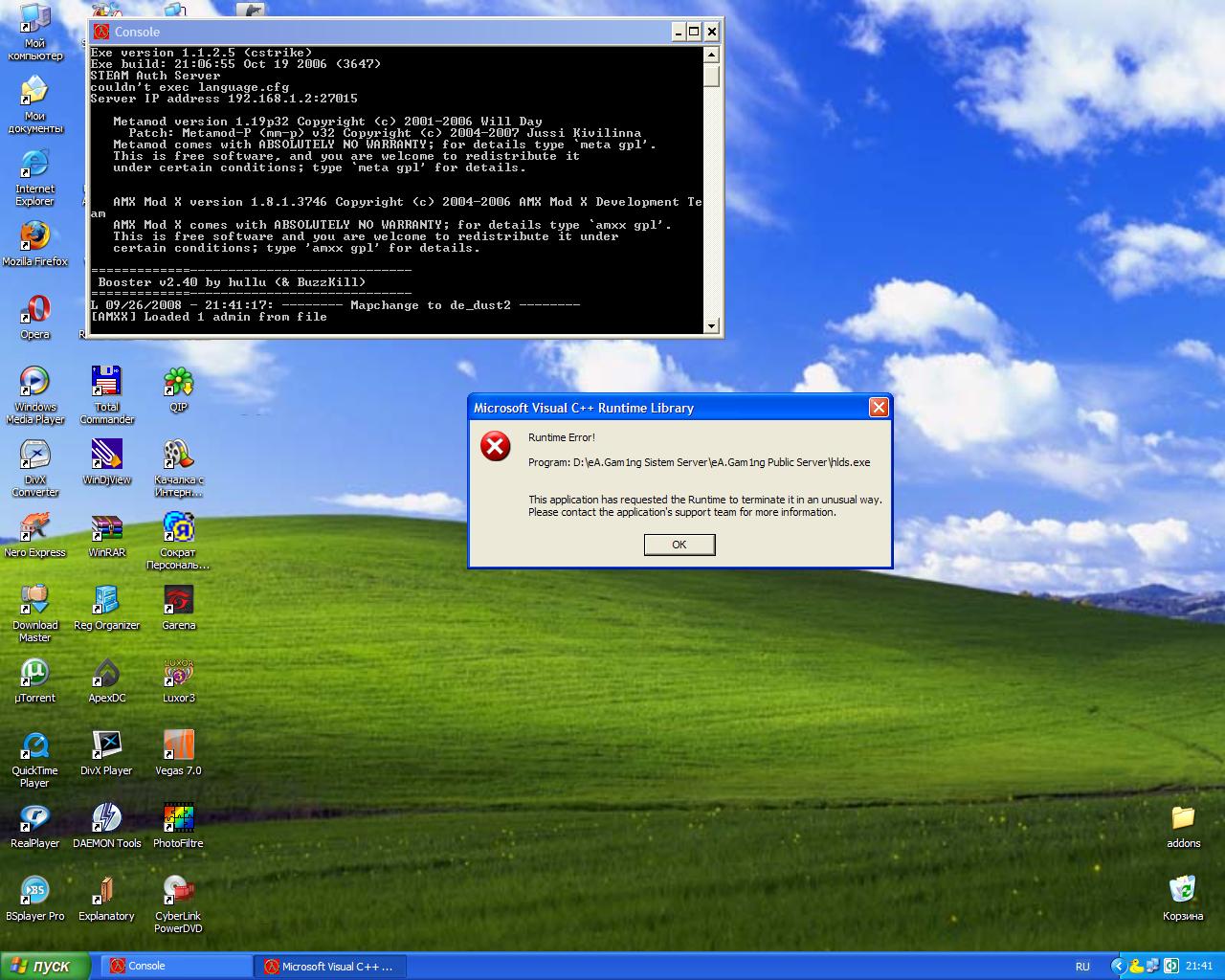The width and height of the screenshot is (1225, 980).
Task: Click the BSplayer Pro shortcut
Action: [x=35, y=898]
